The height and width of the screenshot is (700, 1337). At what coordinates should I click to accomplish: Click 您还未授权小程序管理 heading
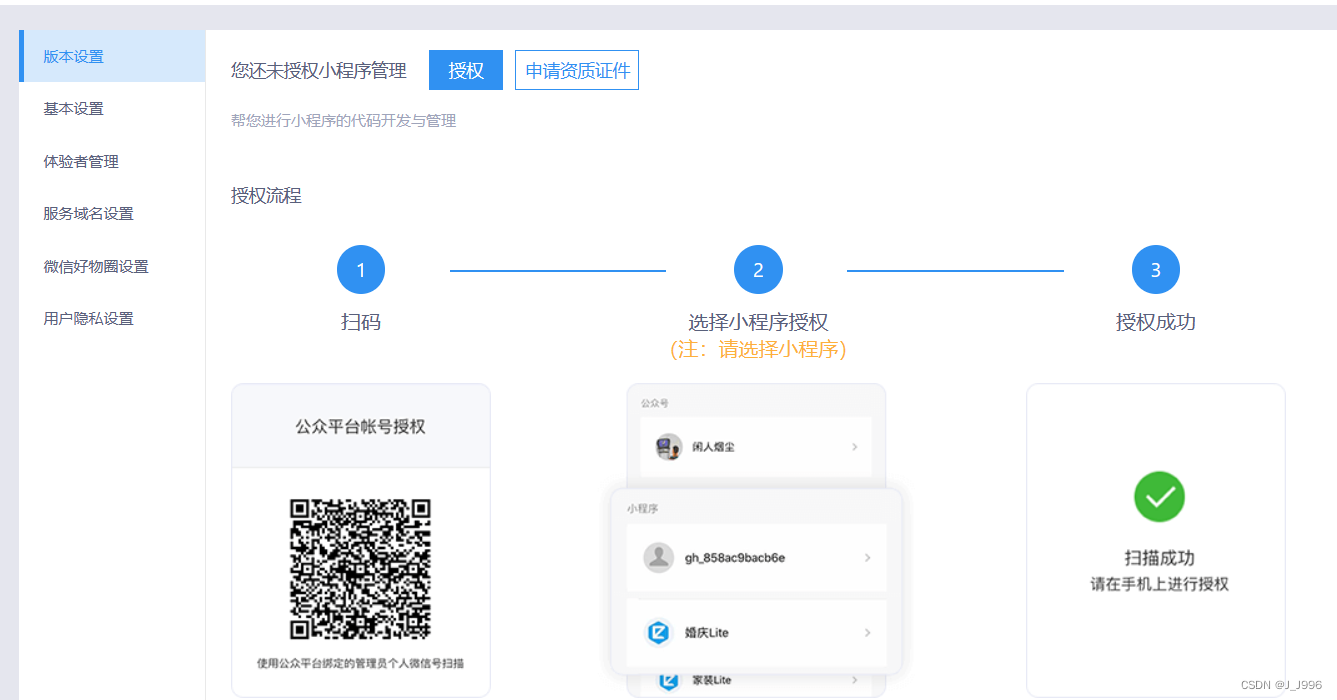(319, 70)
